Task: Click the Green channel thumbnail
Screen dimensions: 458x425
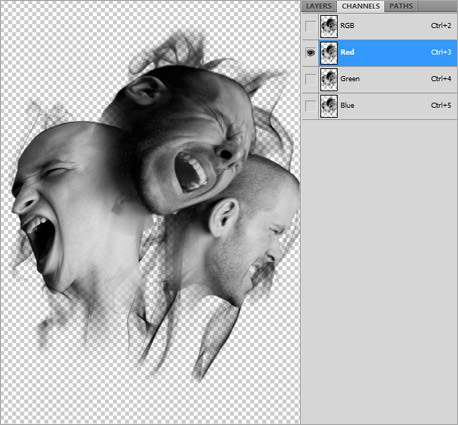Action: pos(329,79)
